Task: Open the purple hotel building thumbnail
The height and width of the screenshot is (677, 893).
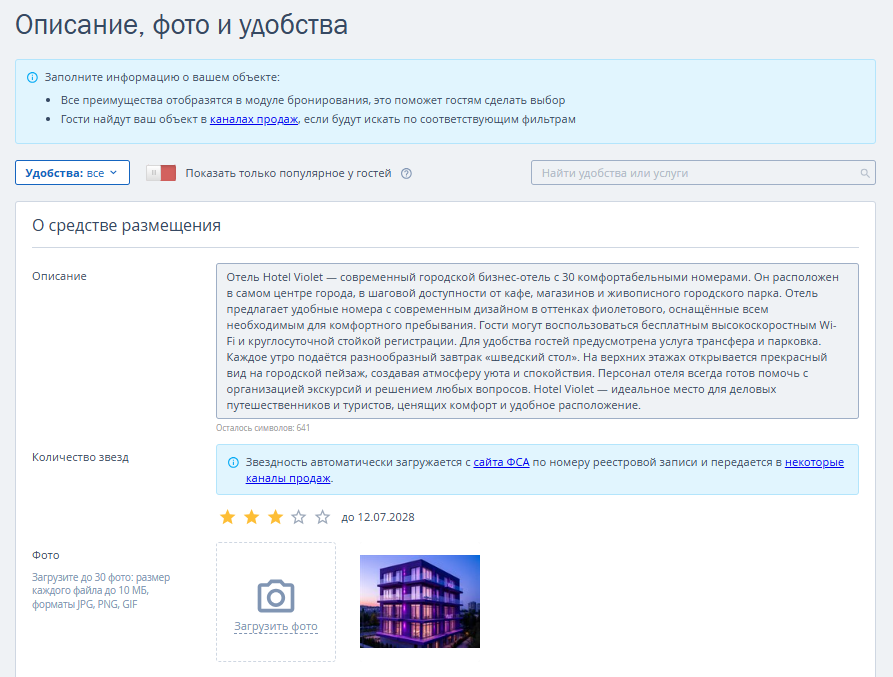Action: click(x=420, y=601)
